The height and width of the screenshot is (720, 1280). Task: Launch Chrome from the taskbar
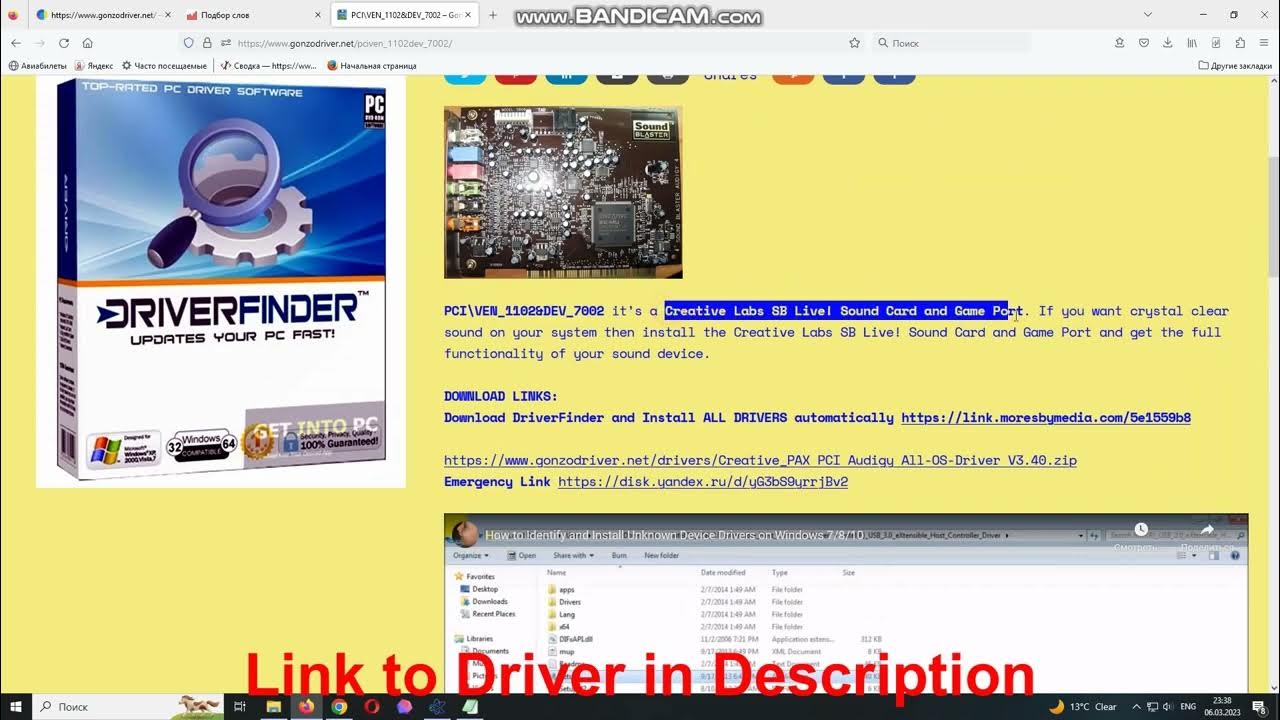pos(339,706)
